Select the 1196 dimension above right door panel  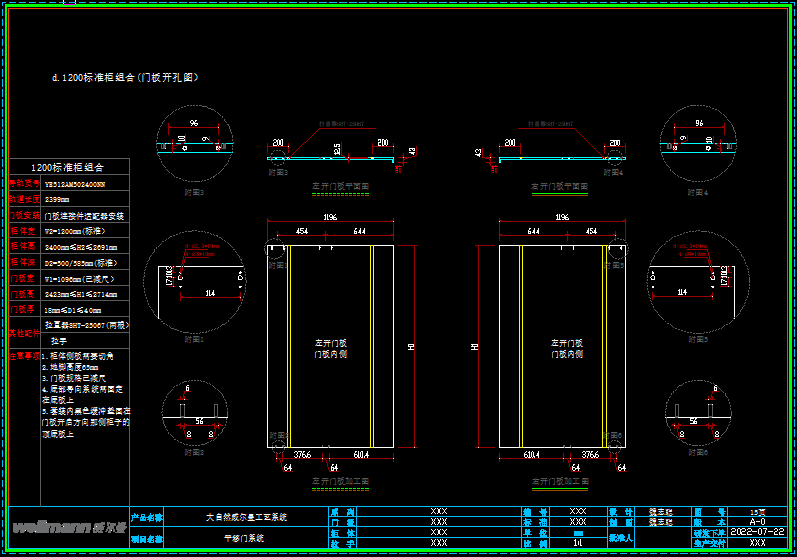(x=561, y=217)
